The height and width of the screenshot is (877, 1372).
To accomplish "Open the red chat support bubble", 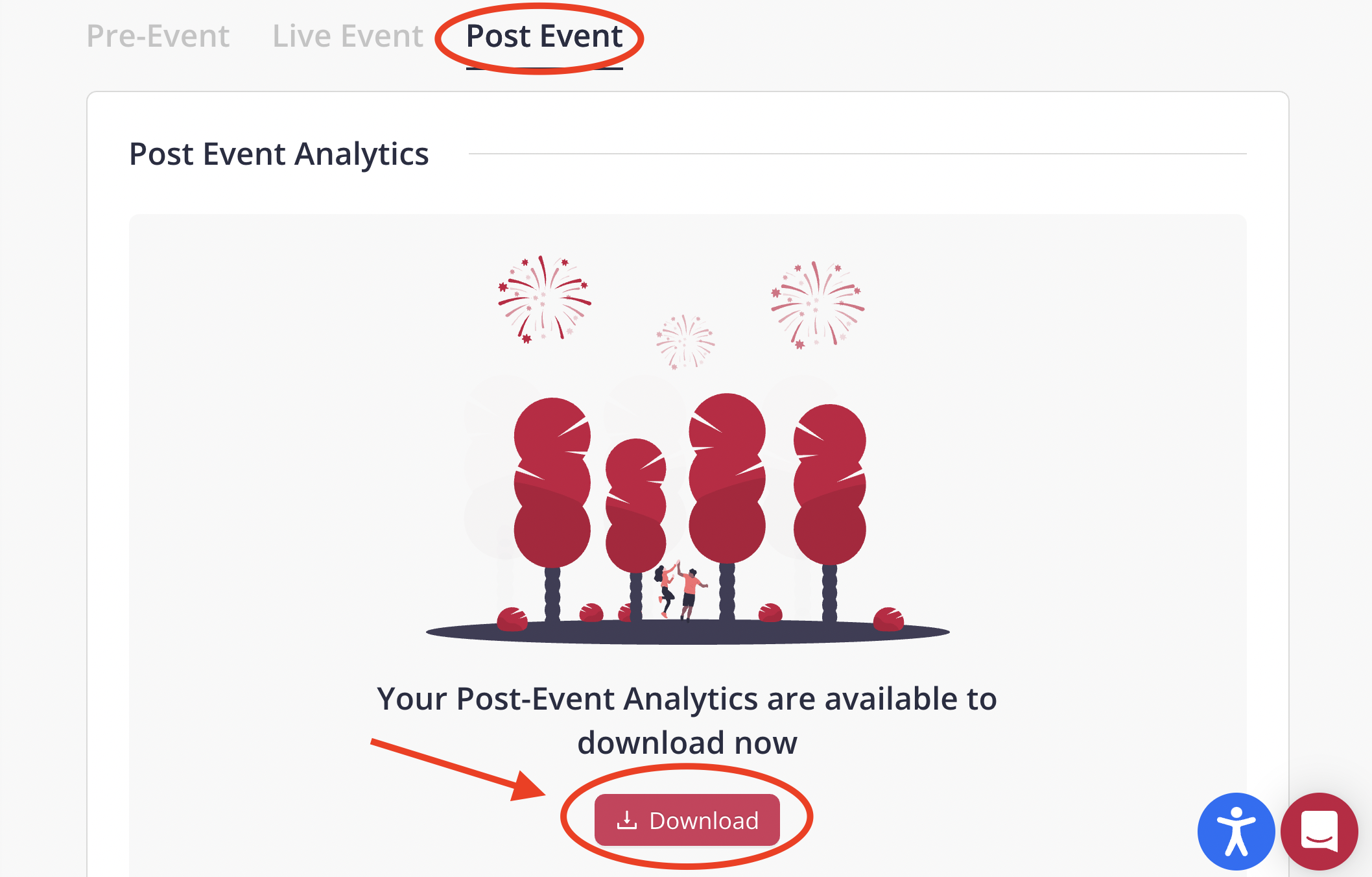I will [x=1319, y=831].
